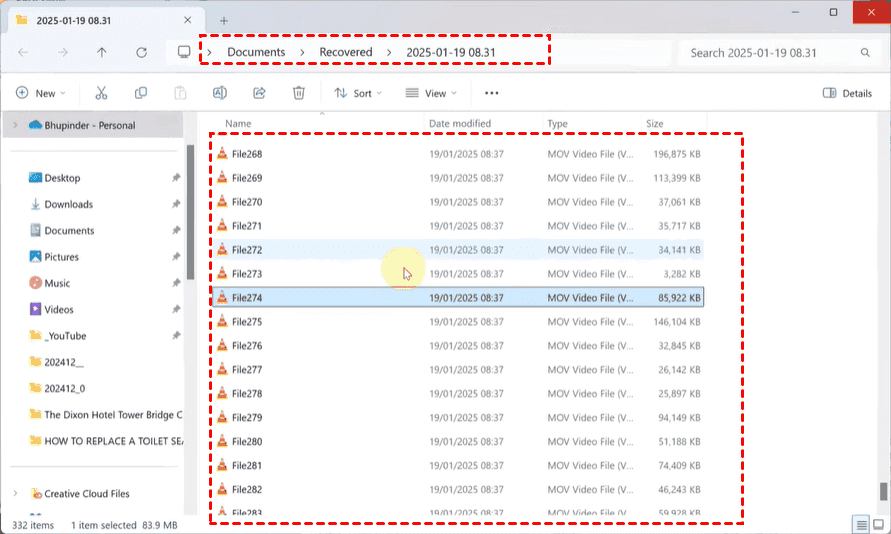Switch to details list view icon
Viewport: 891px width, 534px height.
861,524
